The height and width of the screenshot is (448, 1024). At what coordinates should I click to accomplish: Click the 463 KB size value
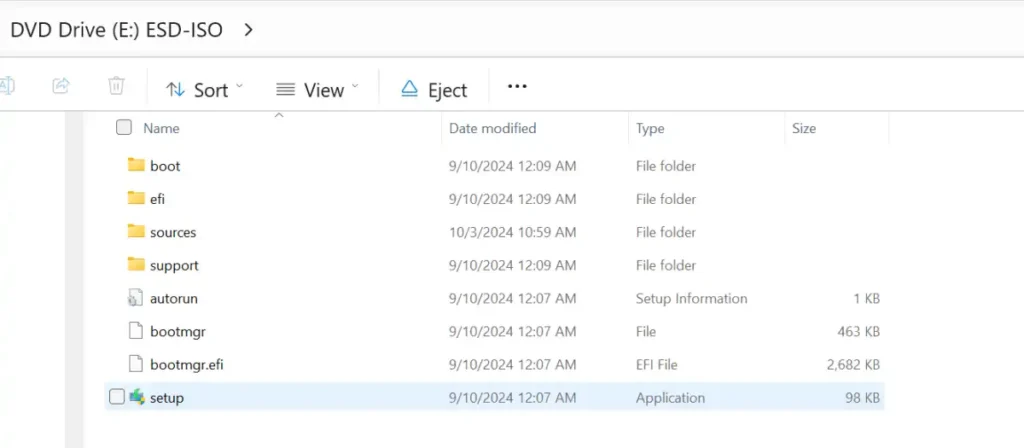point(859,332)
